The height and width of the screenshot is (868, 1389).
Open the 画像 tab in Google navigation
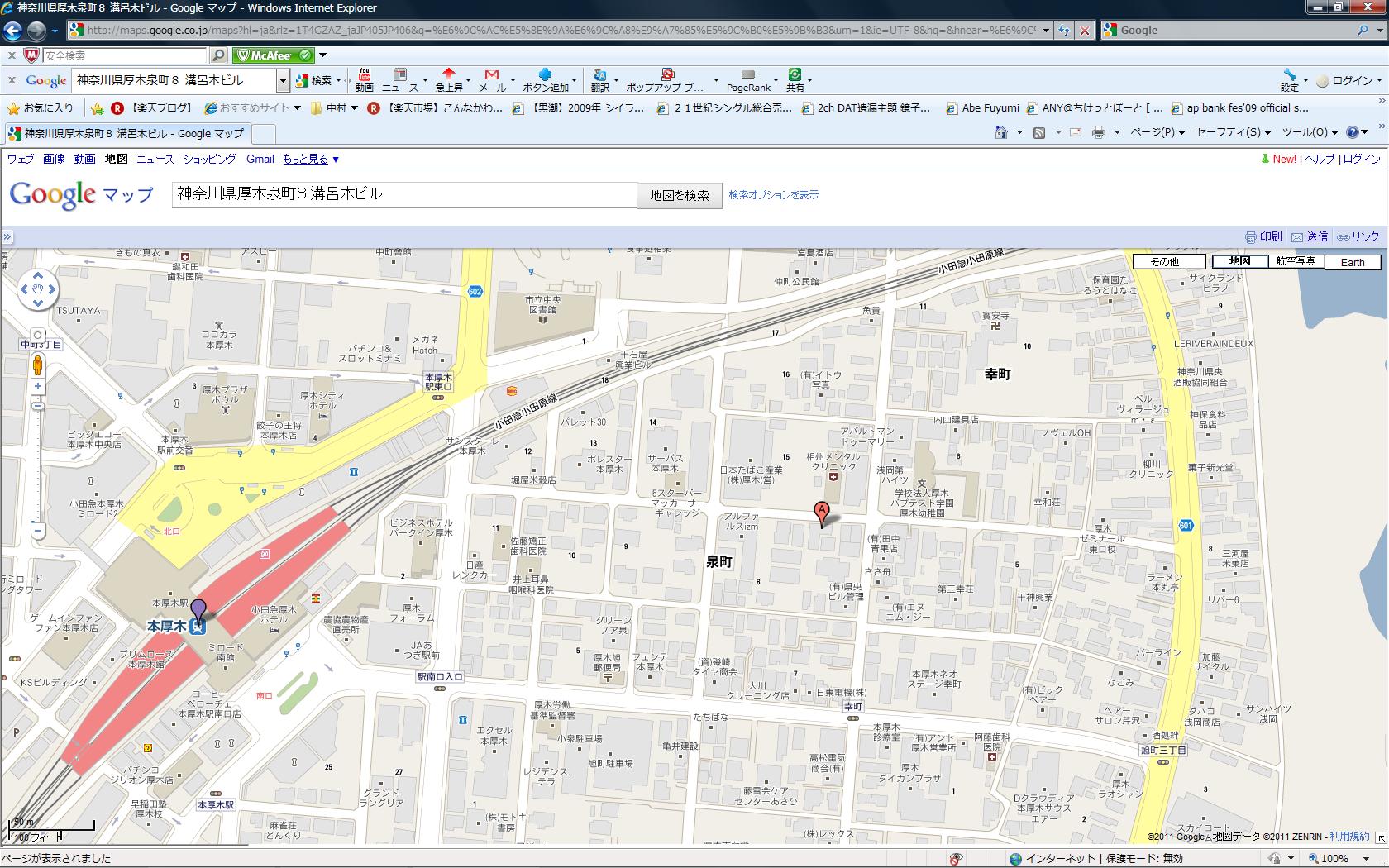tap(54, 159)
